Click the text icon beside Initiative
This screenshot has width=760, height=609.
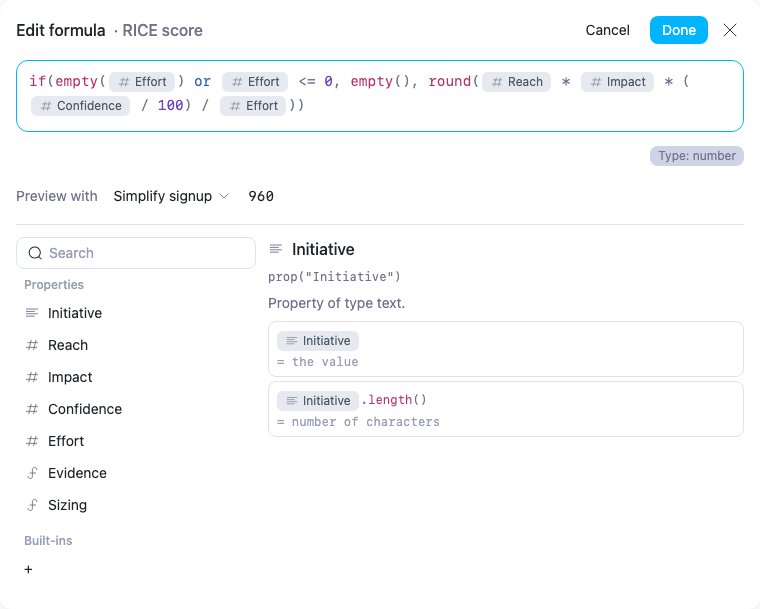click(32, 313)
